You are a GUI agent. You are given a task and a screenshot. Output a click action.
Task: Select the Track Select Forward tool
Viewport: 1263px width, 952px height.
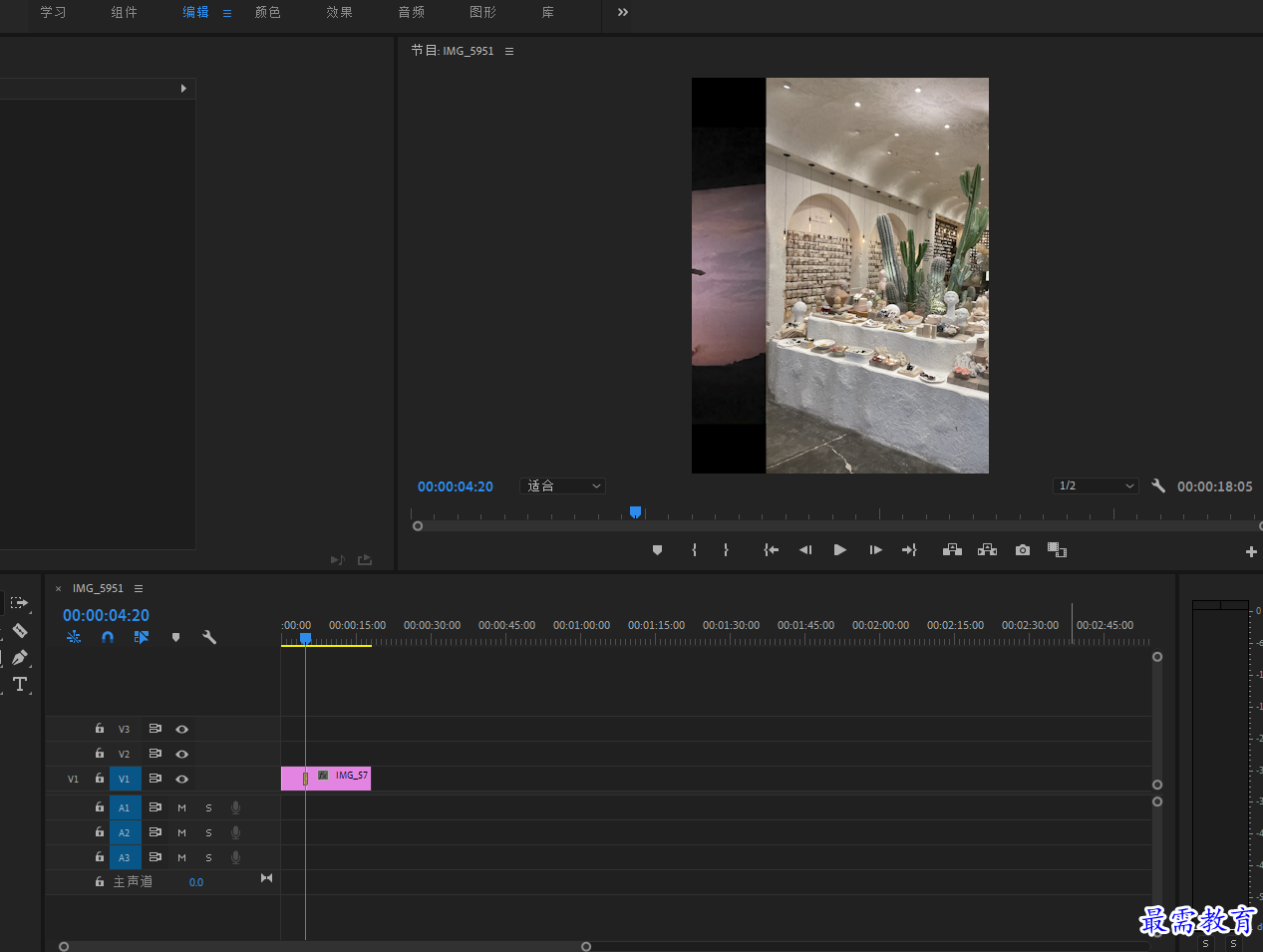tap(20, 603)
